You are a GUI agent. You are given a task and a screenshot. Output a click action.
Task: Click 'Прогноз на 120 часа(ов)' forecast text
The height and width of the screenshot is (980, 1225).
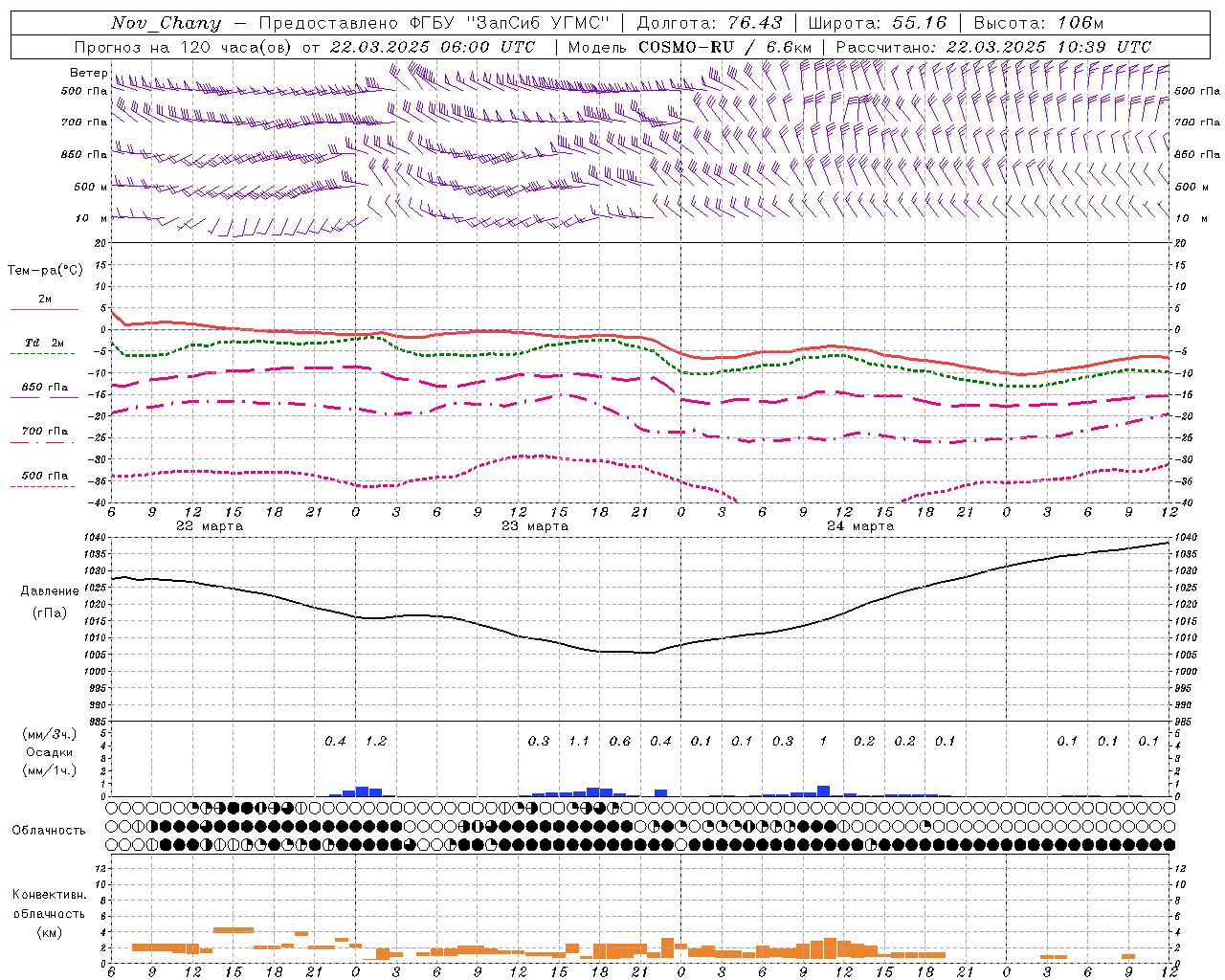[x=184, y=47]
